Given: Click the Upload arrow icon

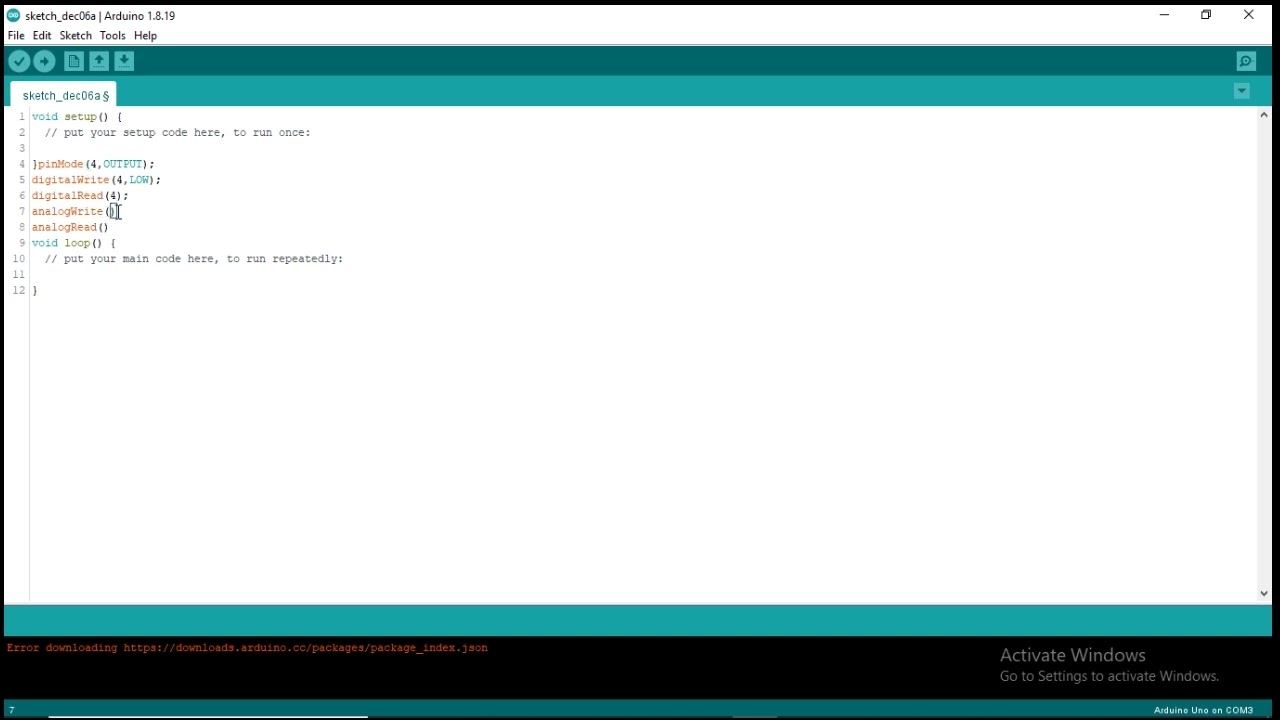Looking at the screenshot, I should (x=44, y=62).
